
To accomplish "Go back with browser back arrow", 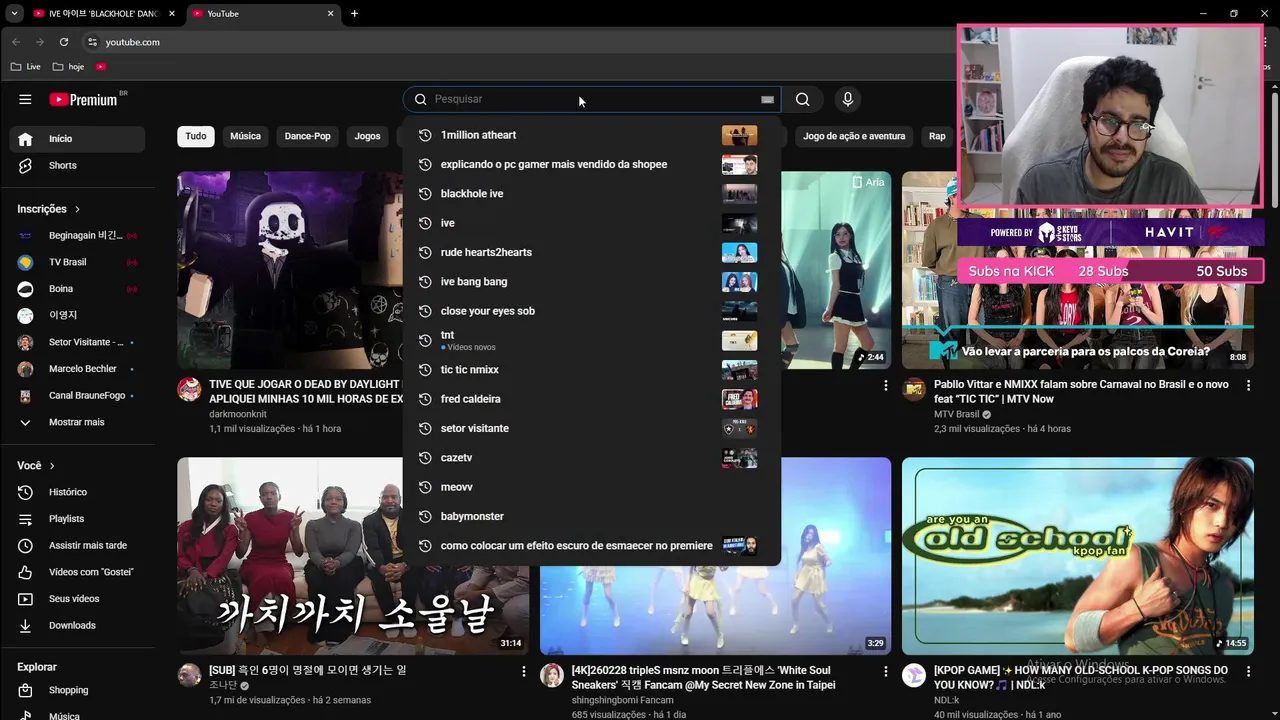I will click(x=16, y=42).
